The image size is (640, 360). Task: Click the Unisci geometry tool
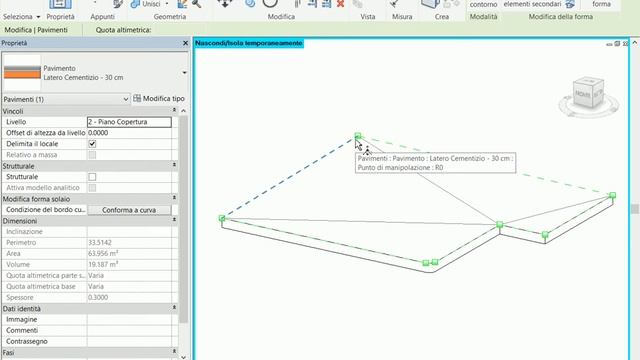click(x=146, y=4)
